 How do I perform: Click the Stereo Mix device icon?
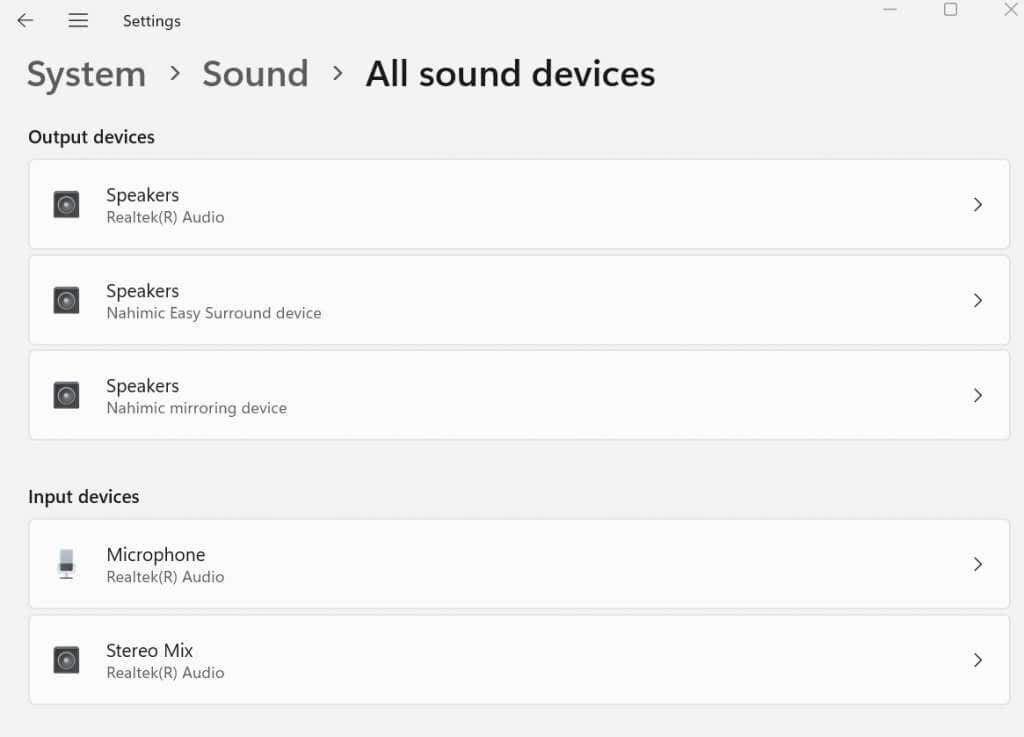(66, 660)
